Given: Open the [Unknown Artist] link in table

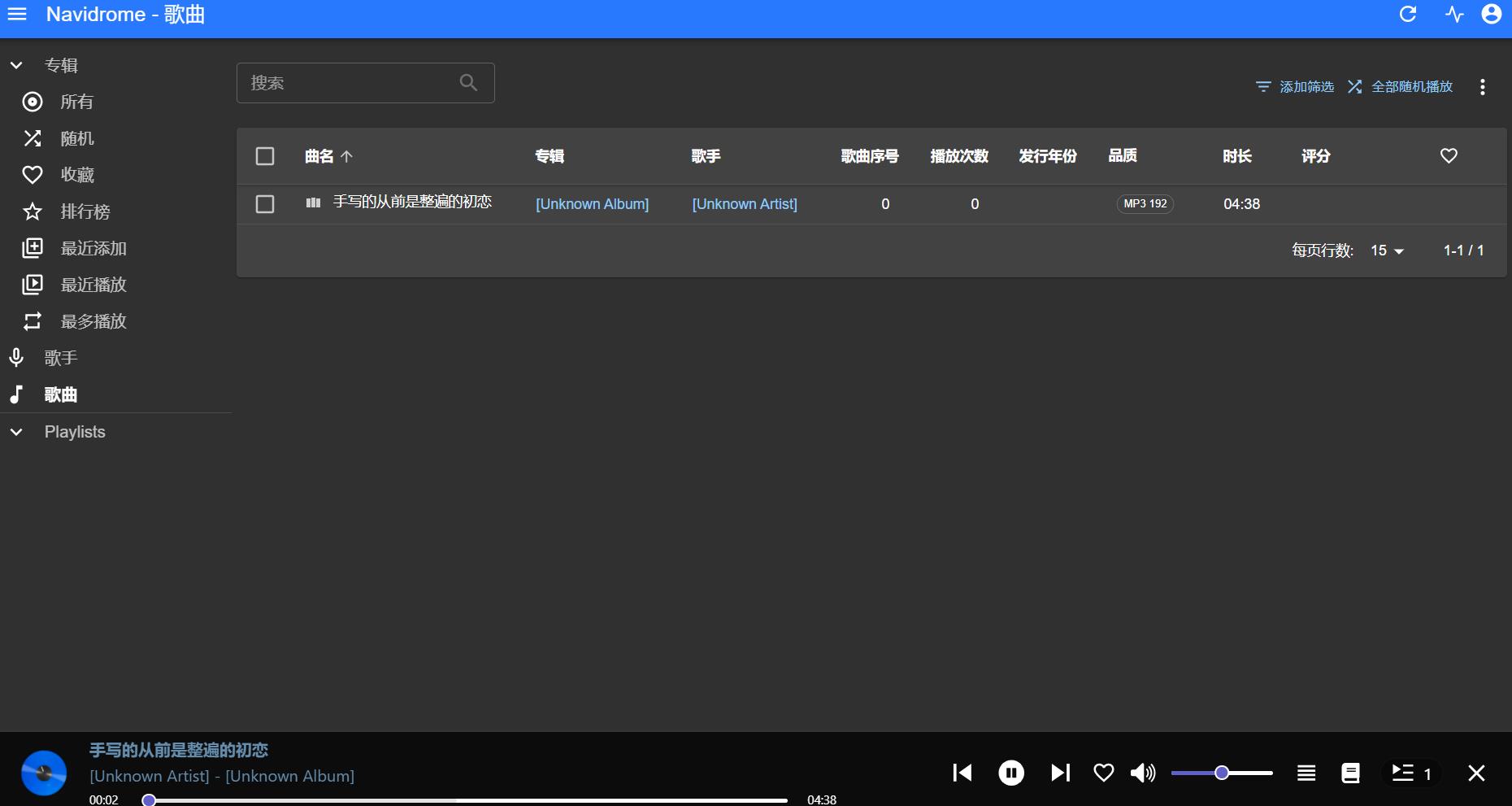Looking at the screenshot, I should (x=745, y=204).
